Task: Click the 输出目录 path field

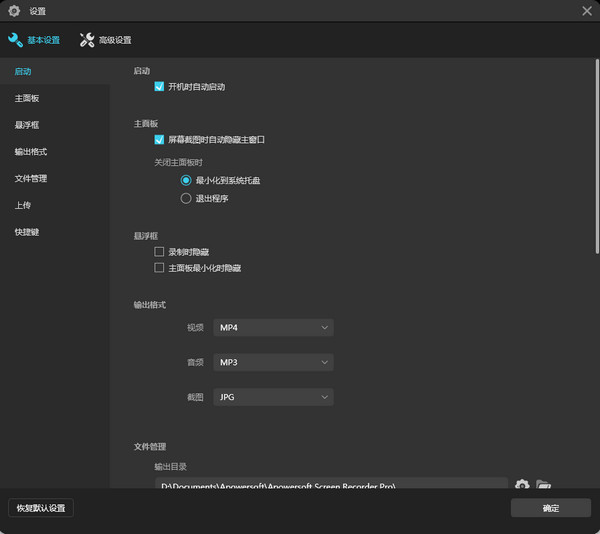Action: [330, 485]
